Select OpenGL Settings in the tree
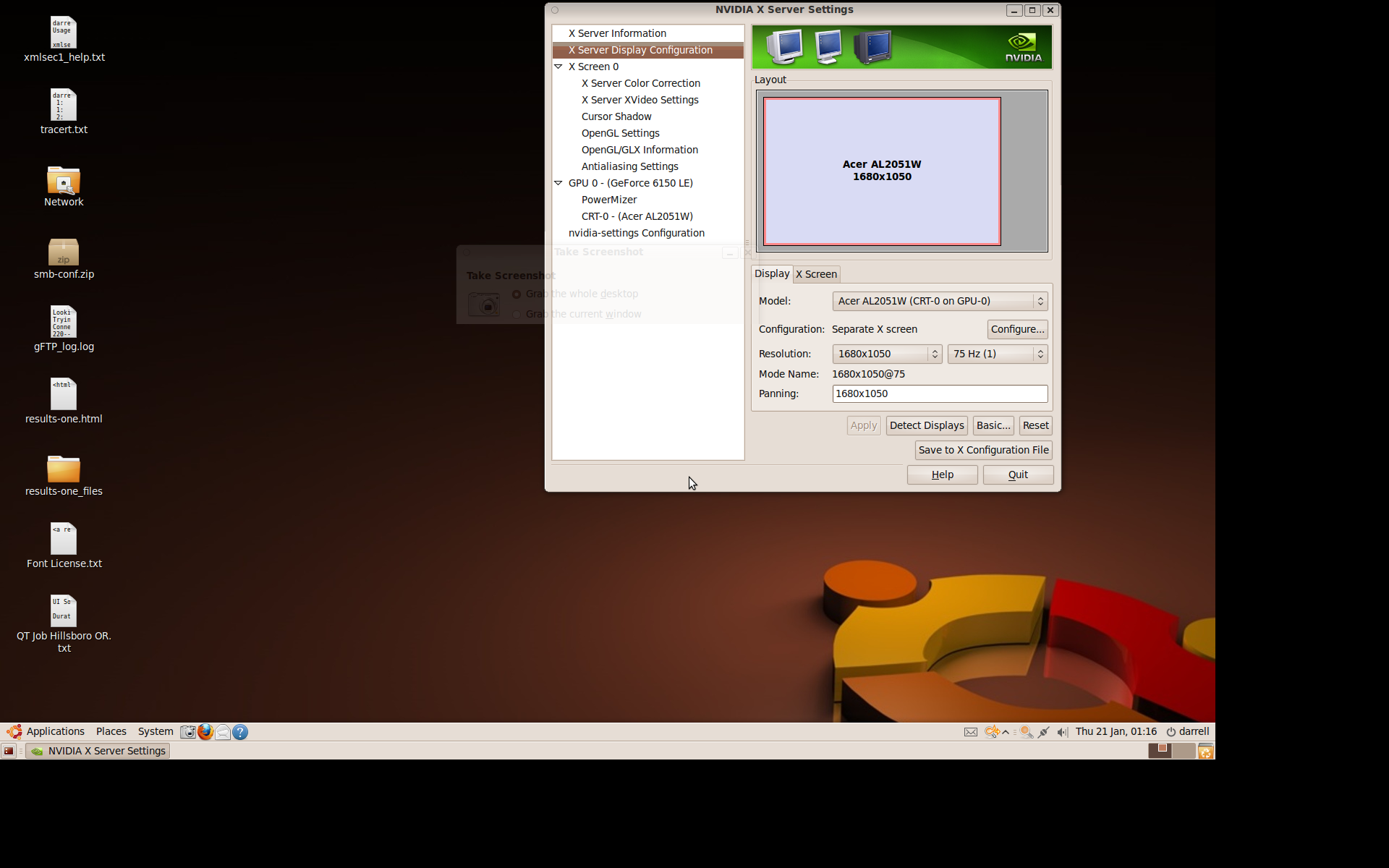 coord(620,133)
